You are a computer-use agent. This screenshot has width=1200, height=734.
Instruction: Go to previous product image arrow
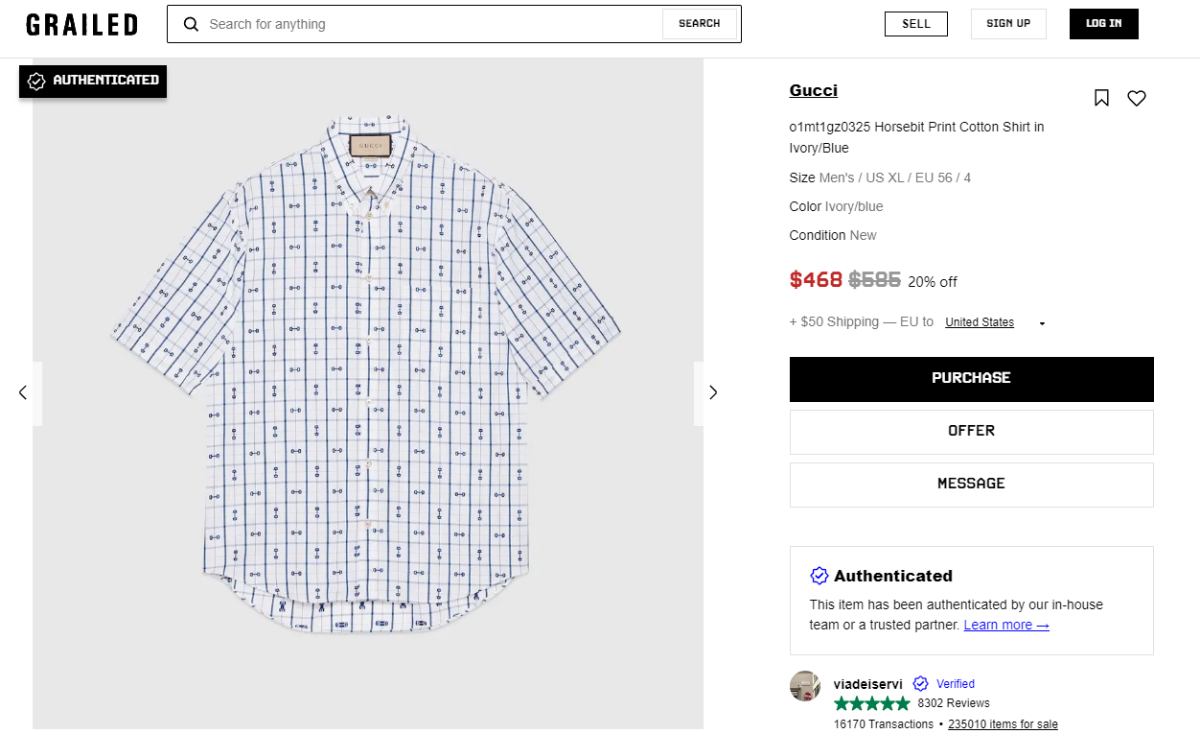point(23,393)
